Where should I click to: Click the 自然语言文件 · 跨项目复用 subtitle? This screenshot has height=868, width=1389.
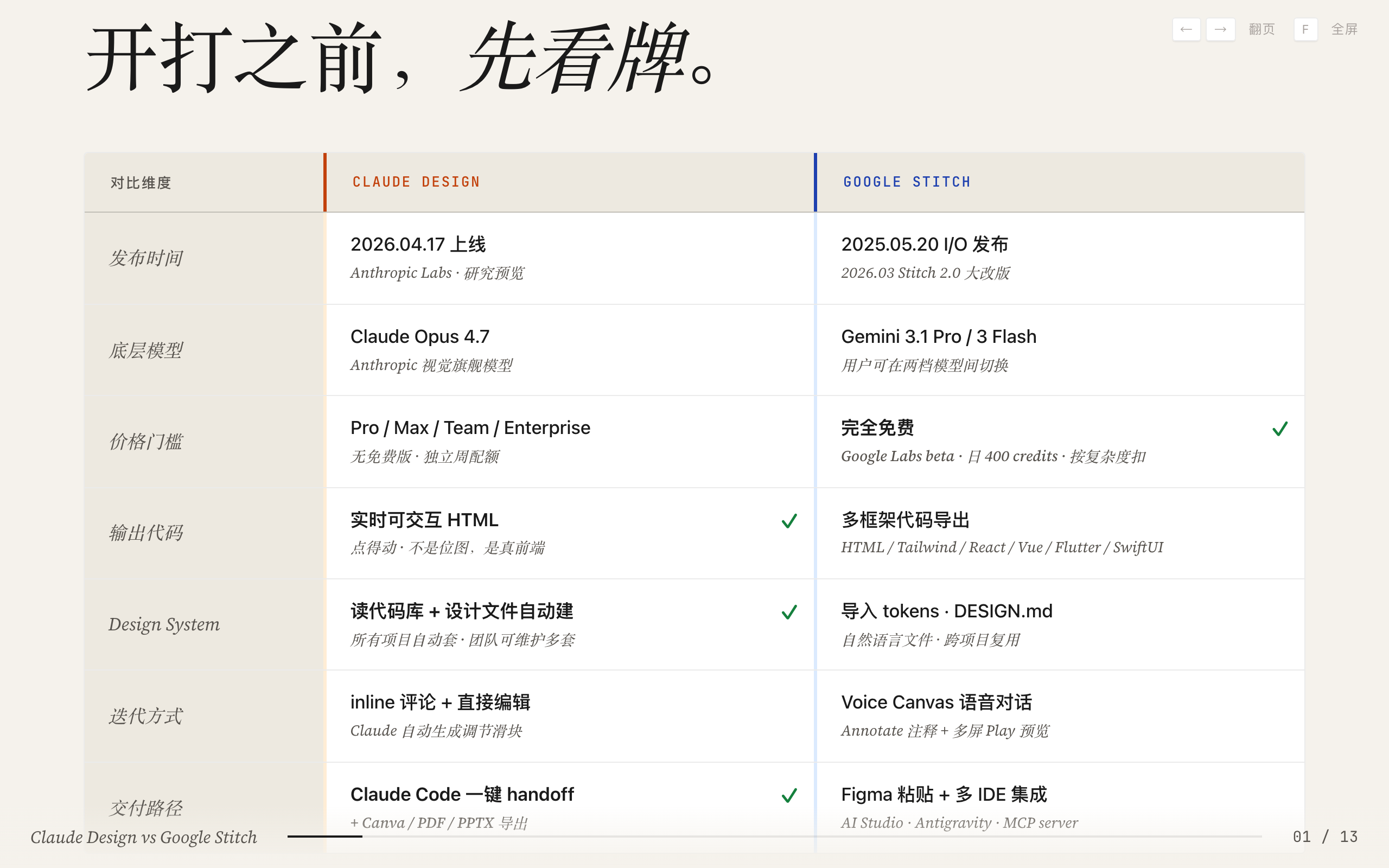tap(931, 640)
